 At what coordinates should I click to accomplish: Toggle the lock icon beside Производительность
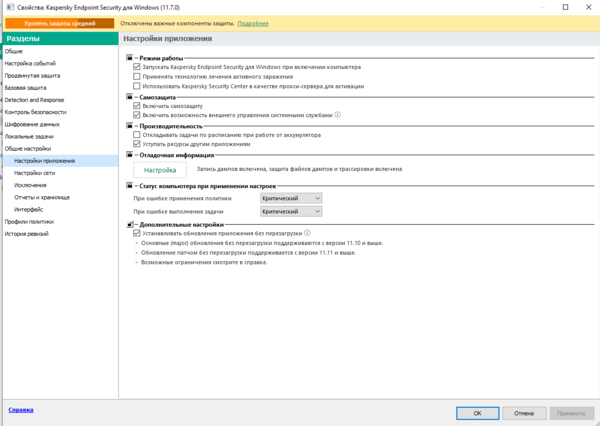pyautogui.click(x=130, y=126)
